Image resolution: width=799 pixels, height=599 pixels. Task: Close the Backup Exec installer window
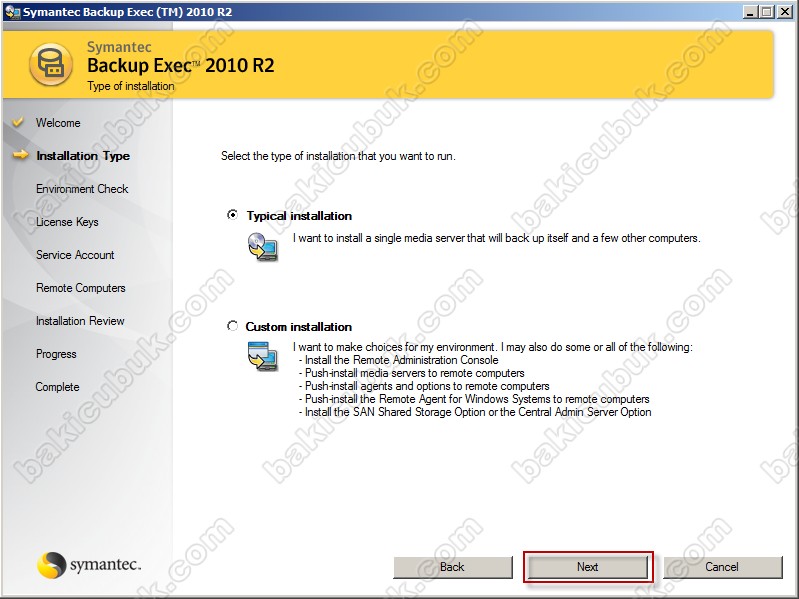pyautogui.click(x=785, y=12)
